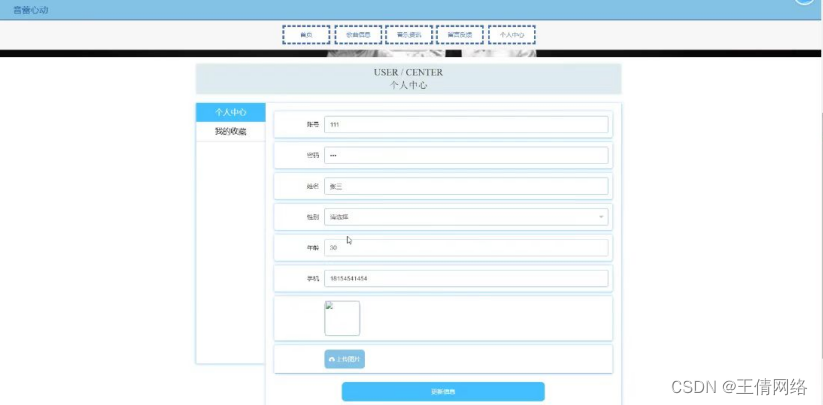Open the 音乐资讯 navigation item
The height and width of the screenshot is (405, 823).
[x=408, y=35]
